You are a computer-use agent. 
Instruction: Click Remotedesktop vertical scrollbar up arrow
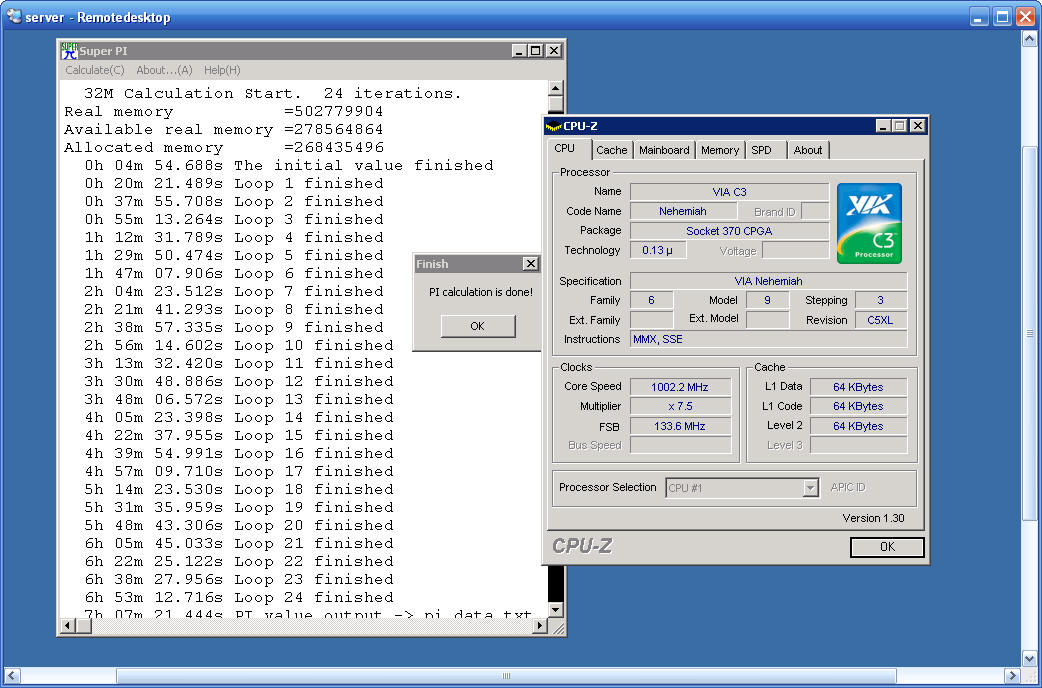pos(1029,39)
